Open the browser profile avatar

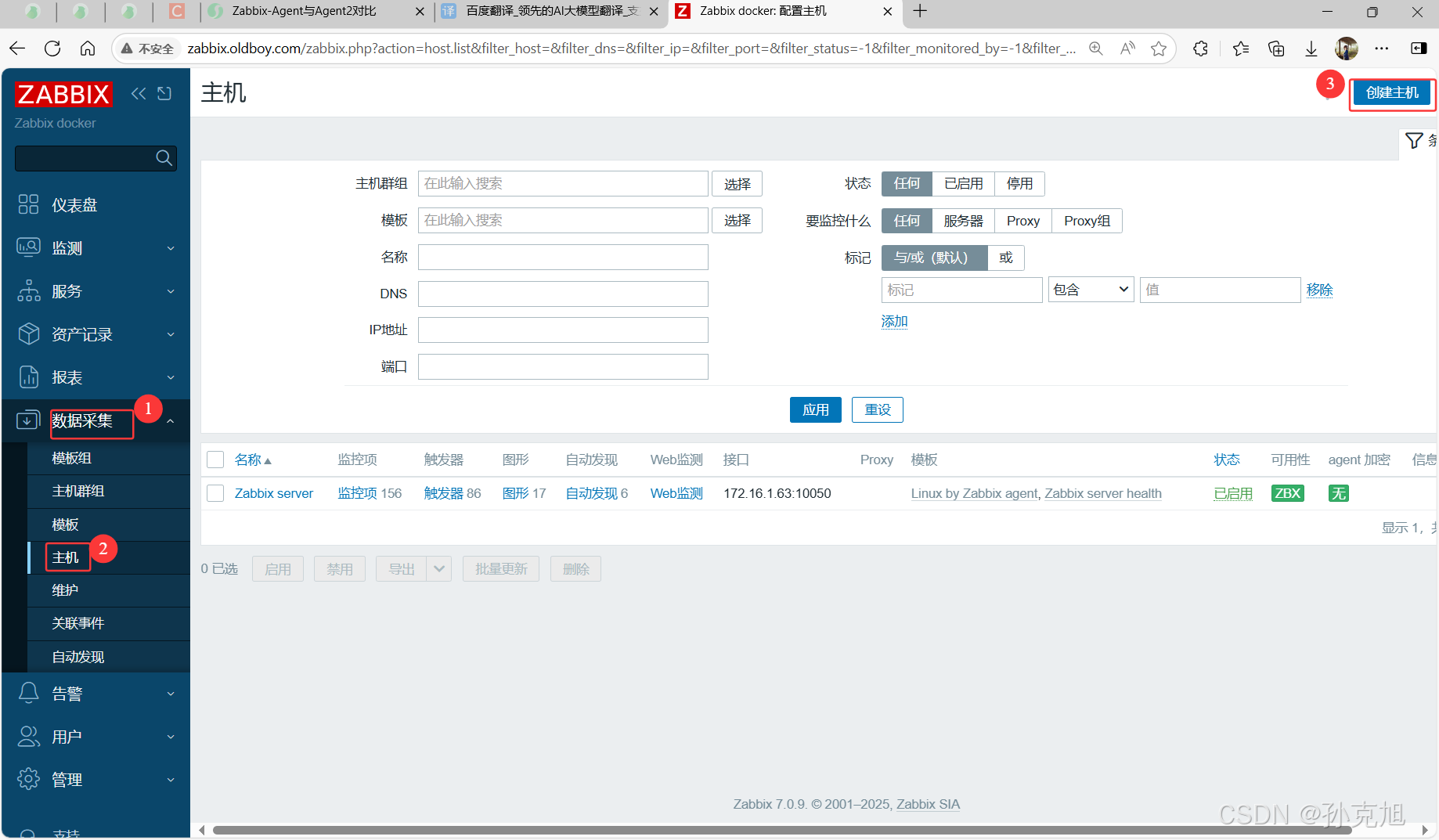[x=1347, y=49]
